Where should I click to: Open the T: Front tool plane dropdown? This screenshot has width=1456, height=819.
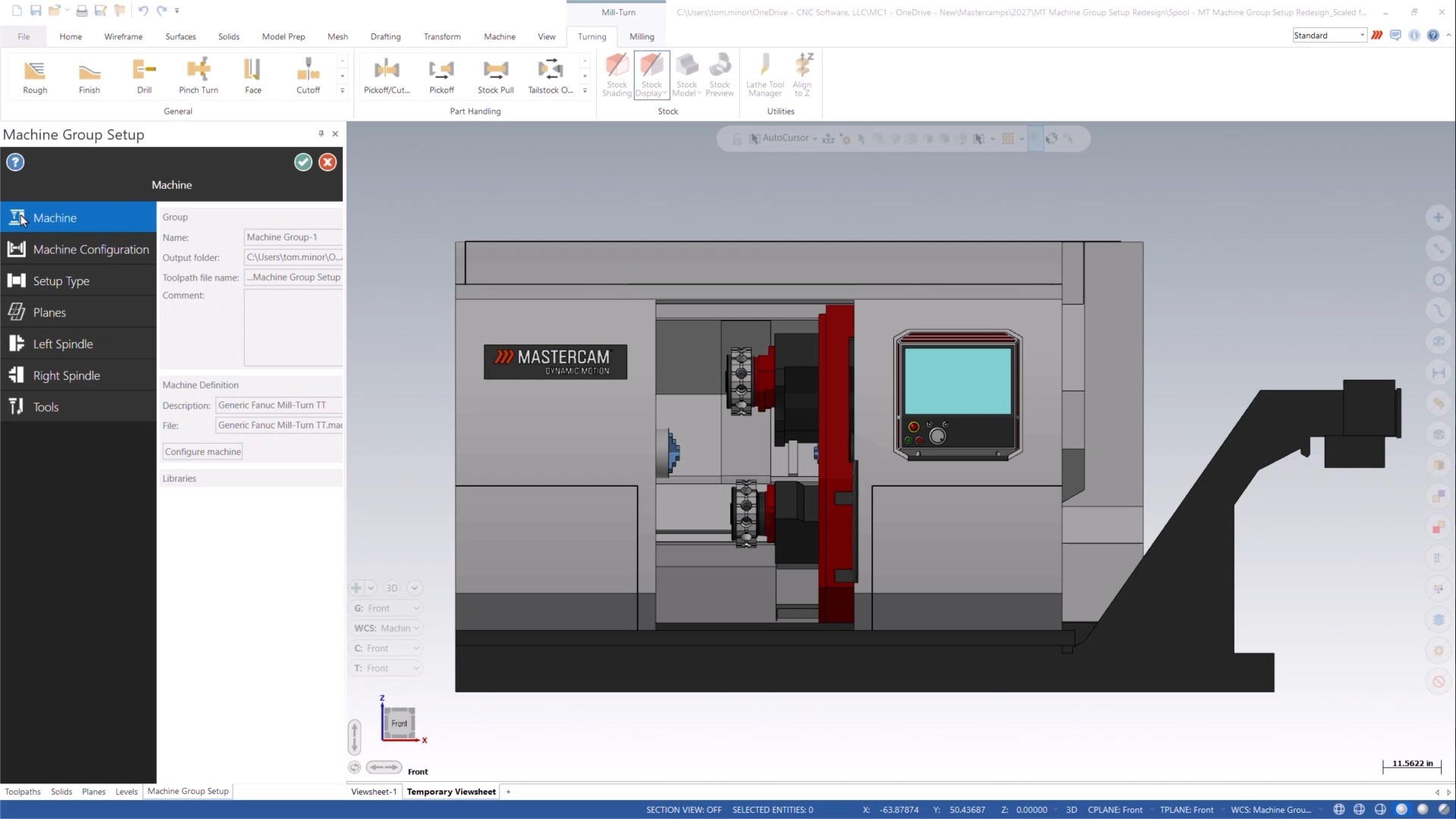pos(386,668)
